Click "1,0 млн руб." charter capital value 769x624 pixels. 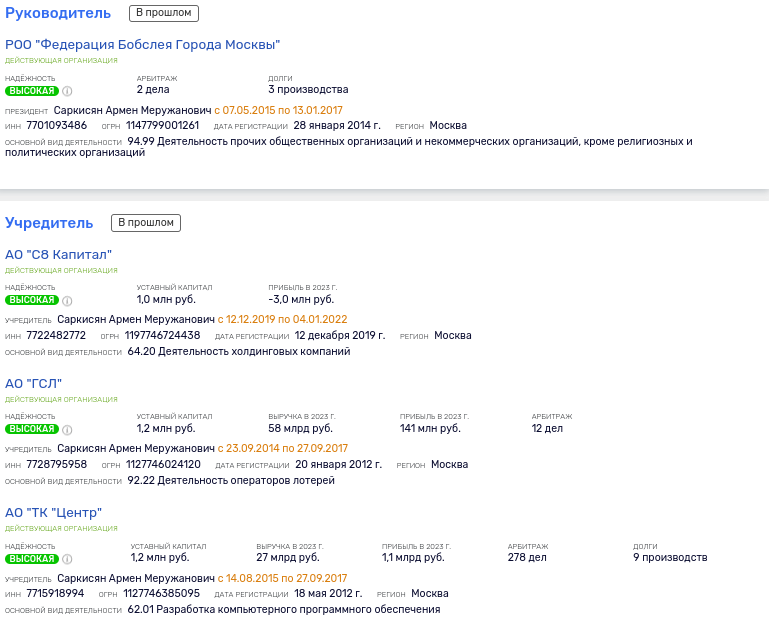(166, 299)
